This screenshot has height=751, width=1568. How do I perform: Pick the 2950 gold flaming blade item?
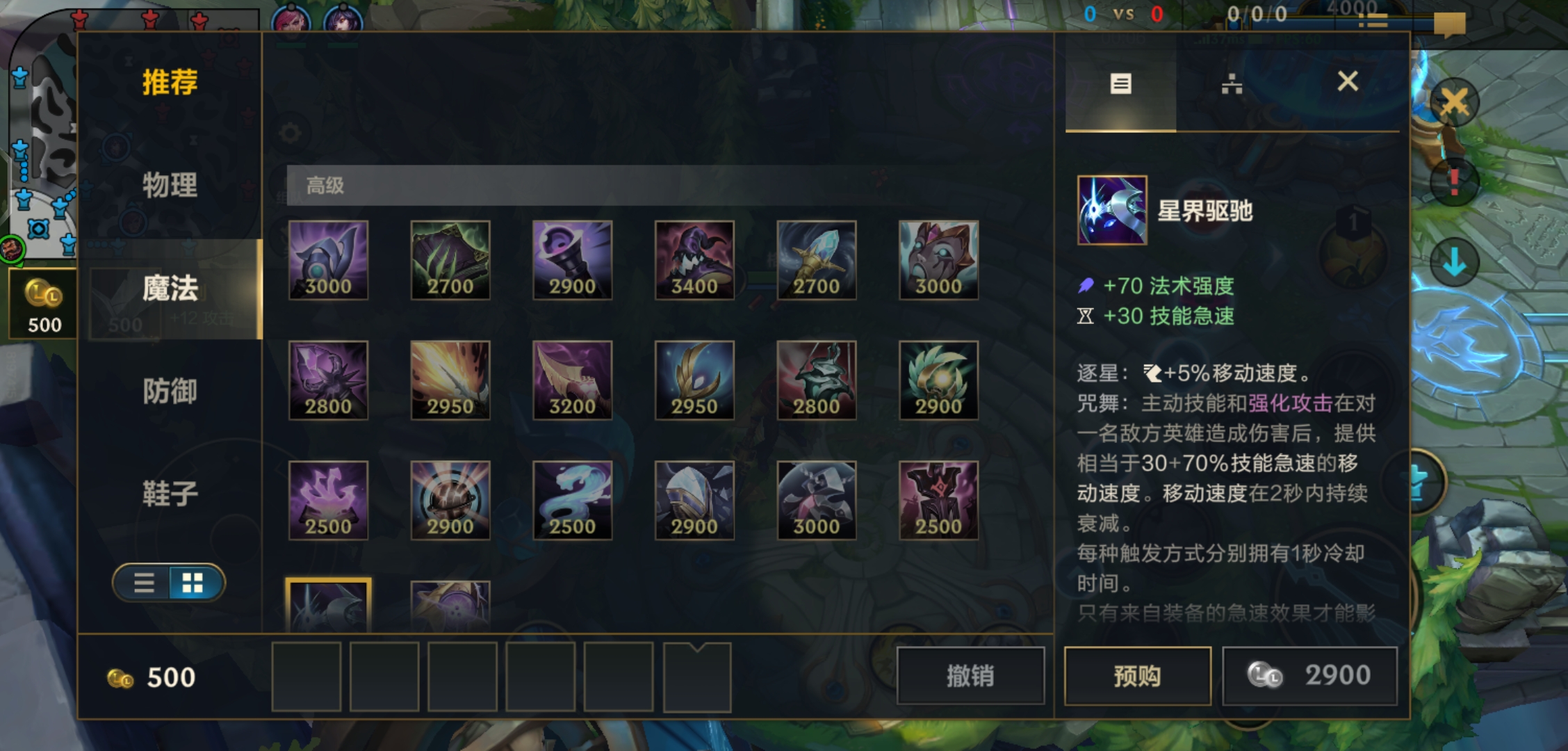tap(450, 380)
